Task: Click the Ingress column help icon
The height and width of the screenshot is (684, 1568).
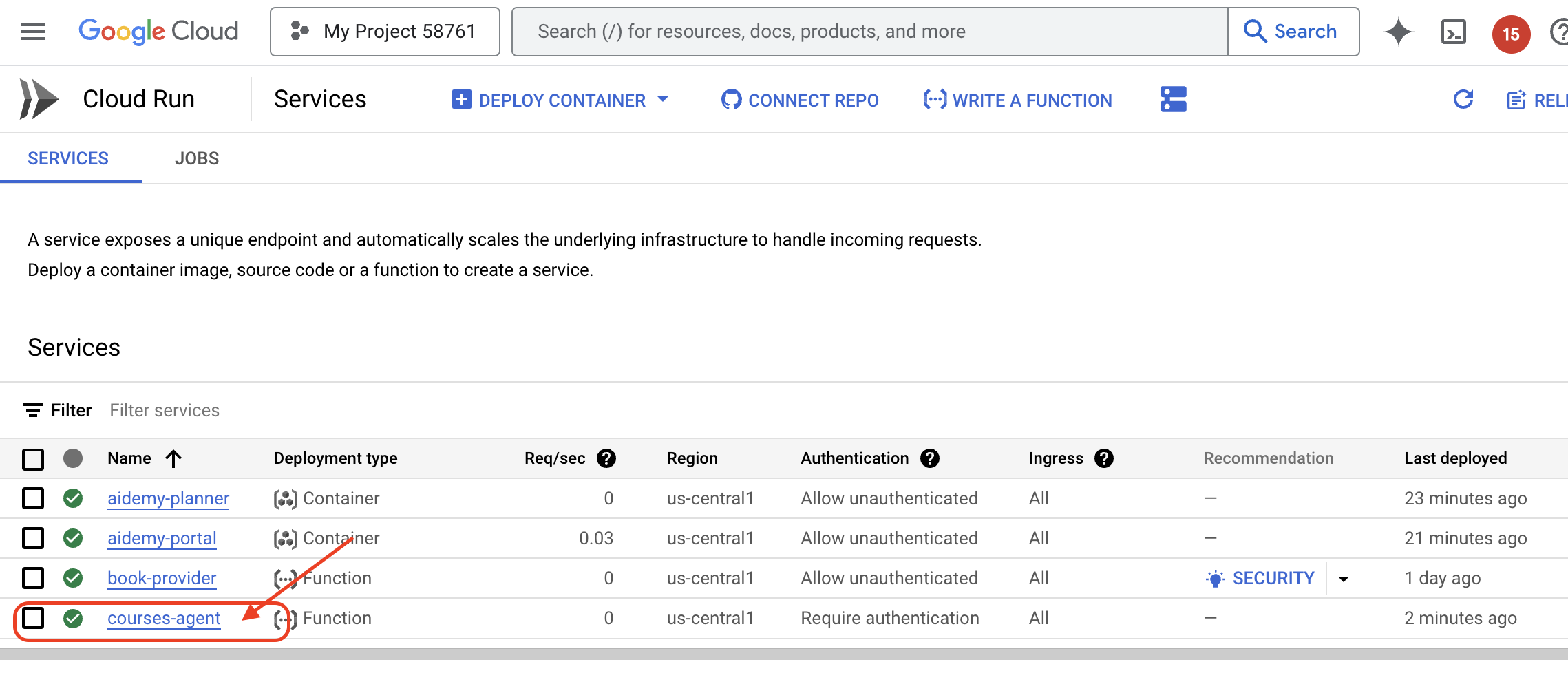Action: coord(1104,458)
